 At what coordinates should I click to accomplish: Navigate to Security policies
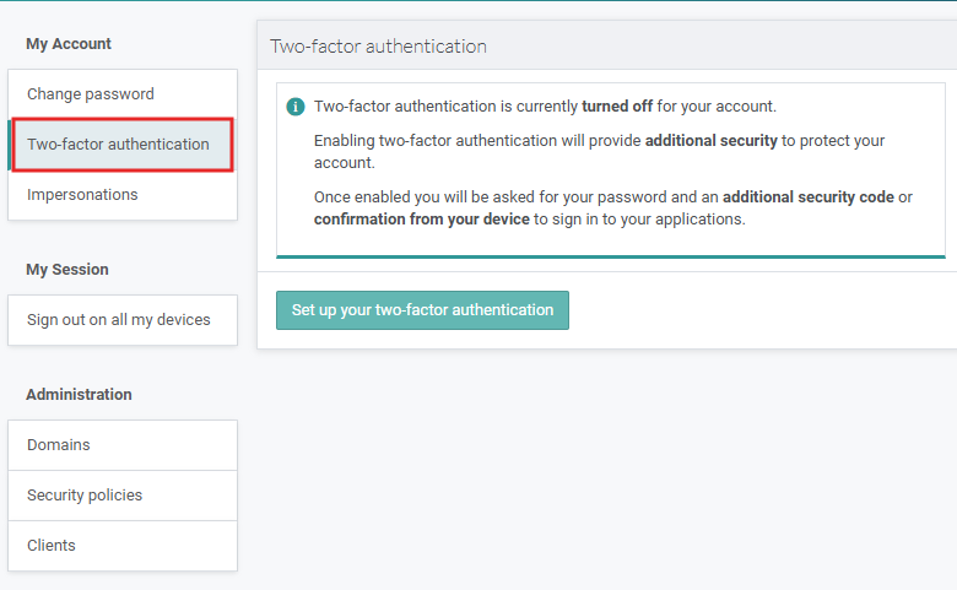tap(84, 495)
